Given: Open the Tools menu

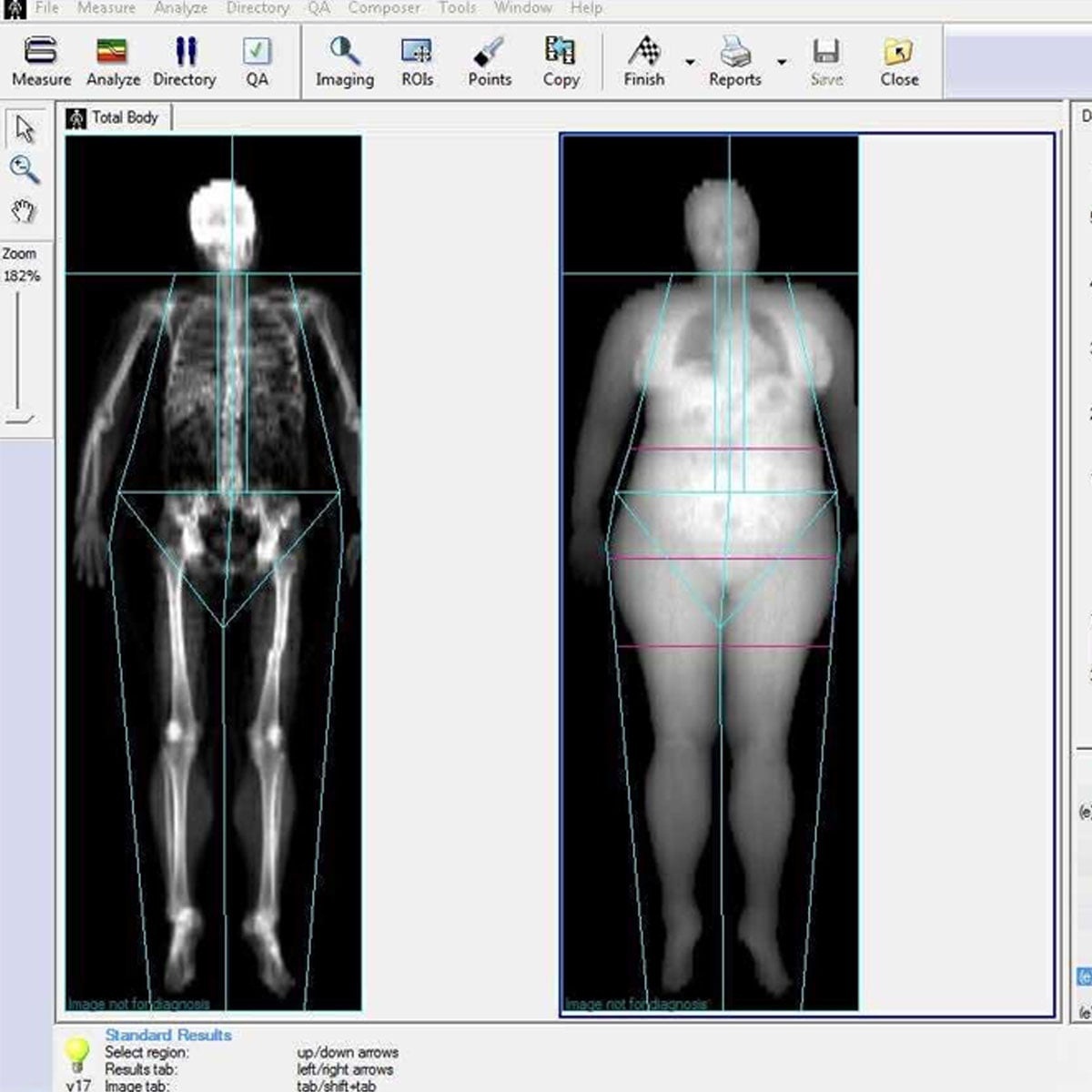Looking at the screenshot, I should [457, 8].
